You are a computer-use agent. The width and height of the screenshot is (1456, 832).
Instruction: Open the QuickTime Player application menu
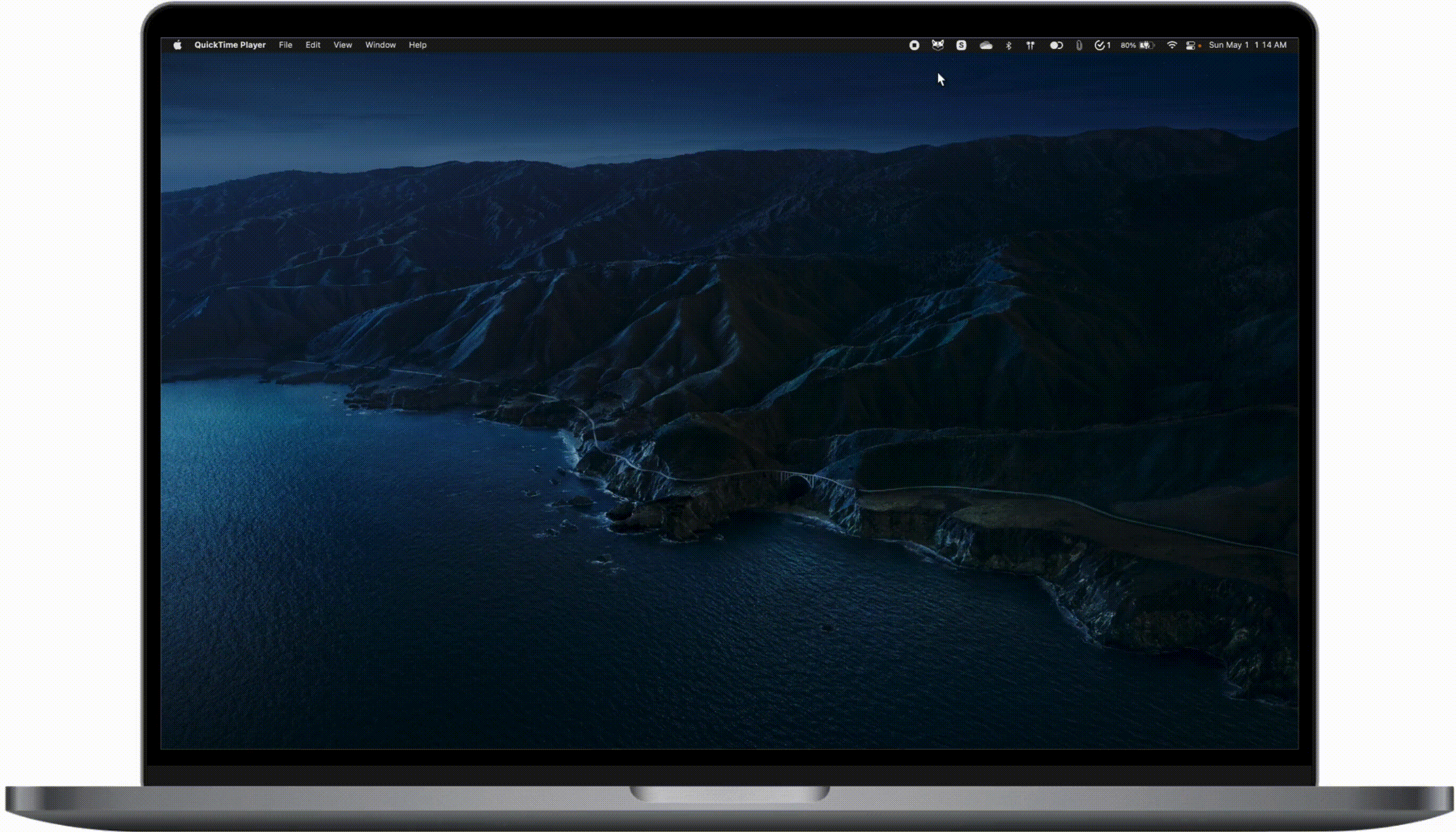tap(229, 45)
